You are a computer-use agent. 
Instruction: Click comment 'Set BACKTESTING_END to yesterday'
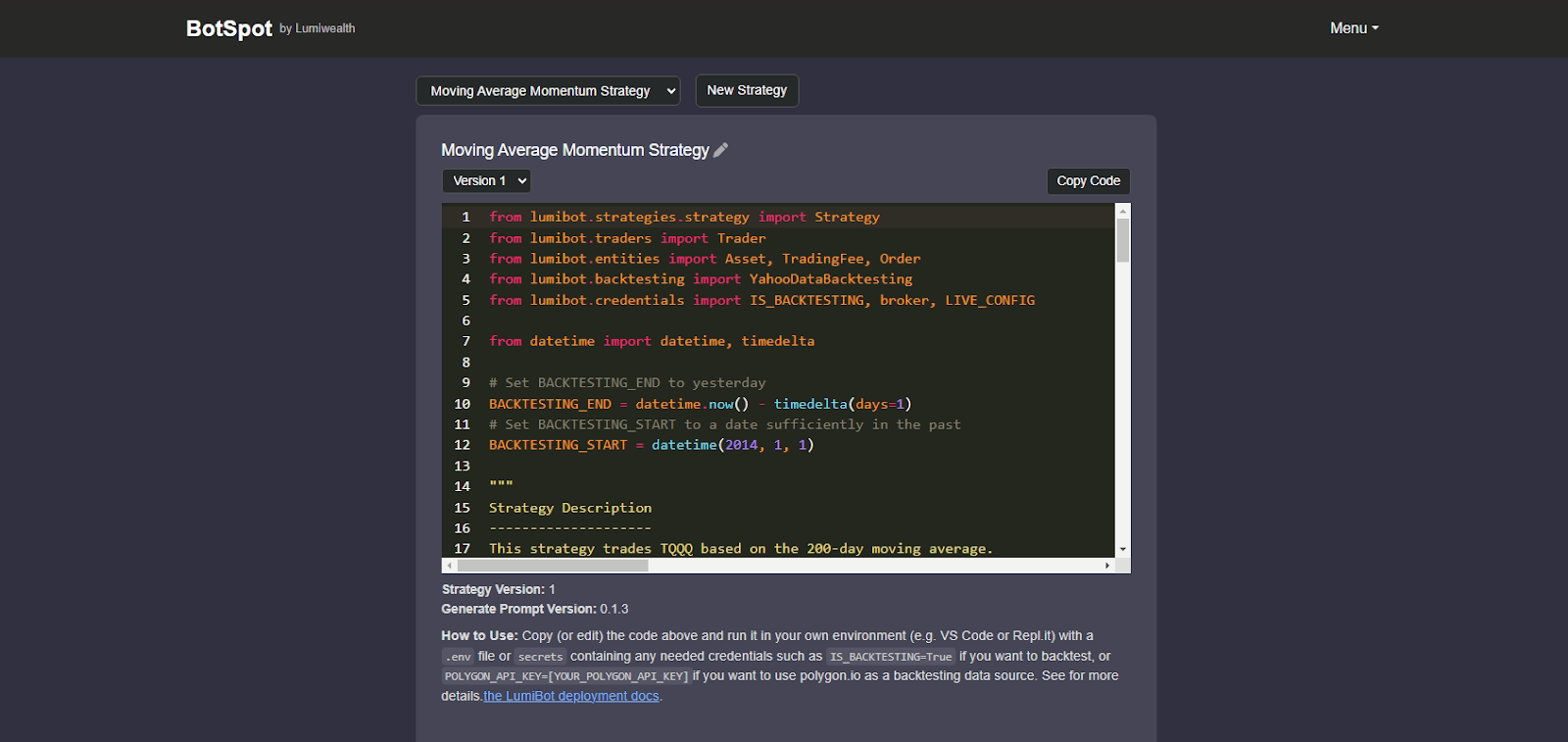click(627, 383)
